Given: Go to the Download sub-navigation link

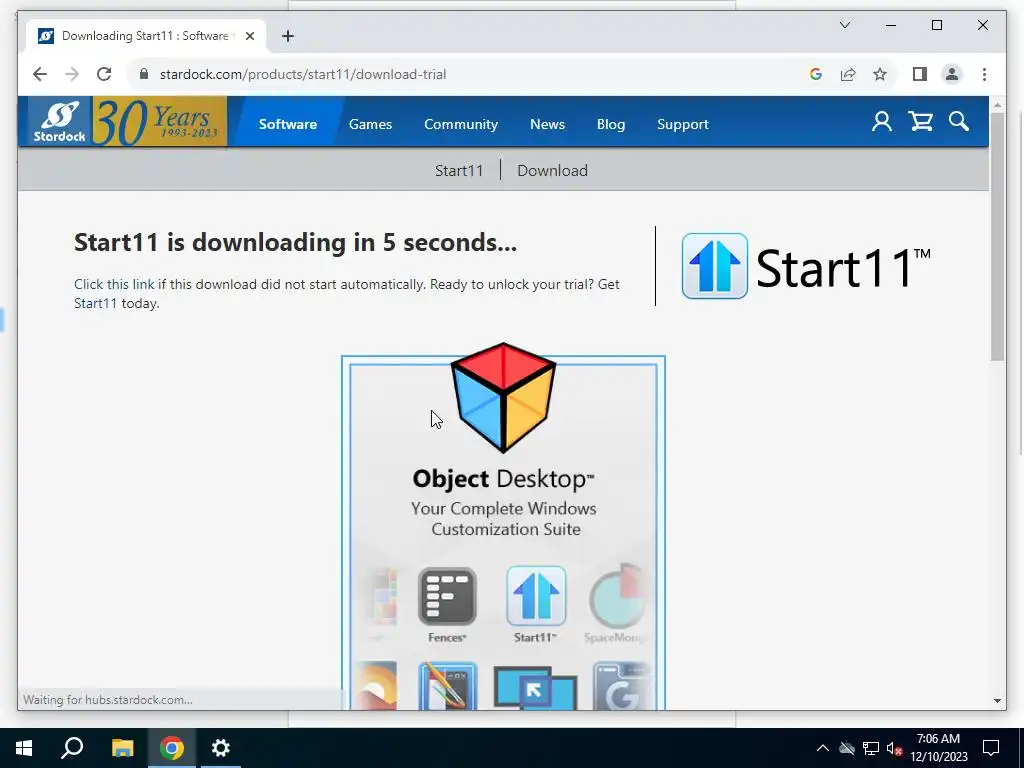Looking at the screenshot, I should click(552, 170).
